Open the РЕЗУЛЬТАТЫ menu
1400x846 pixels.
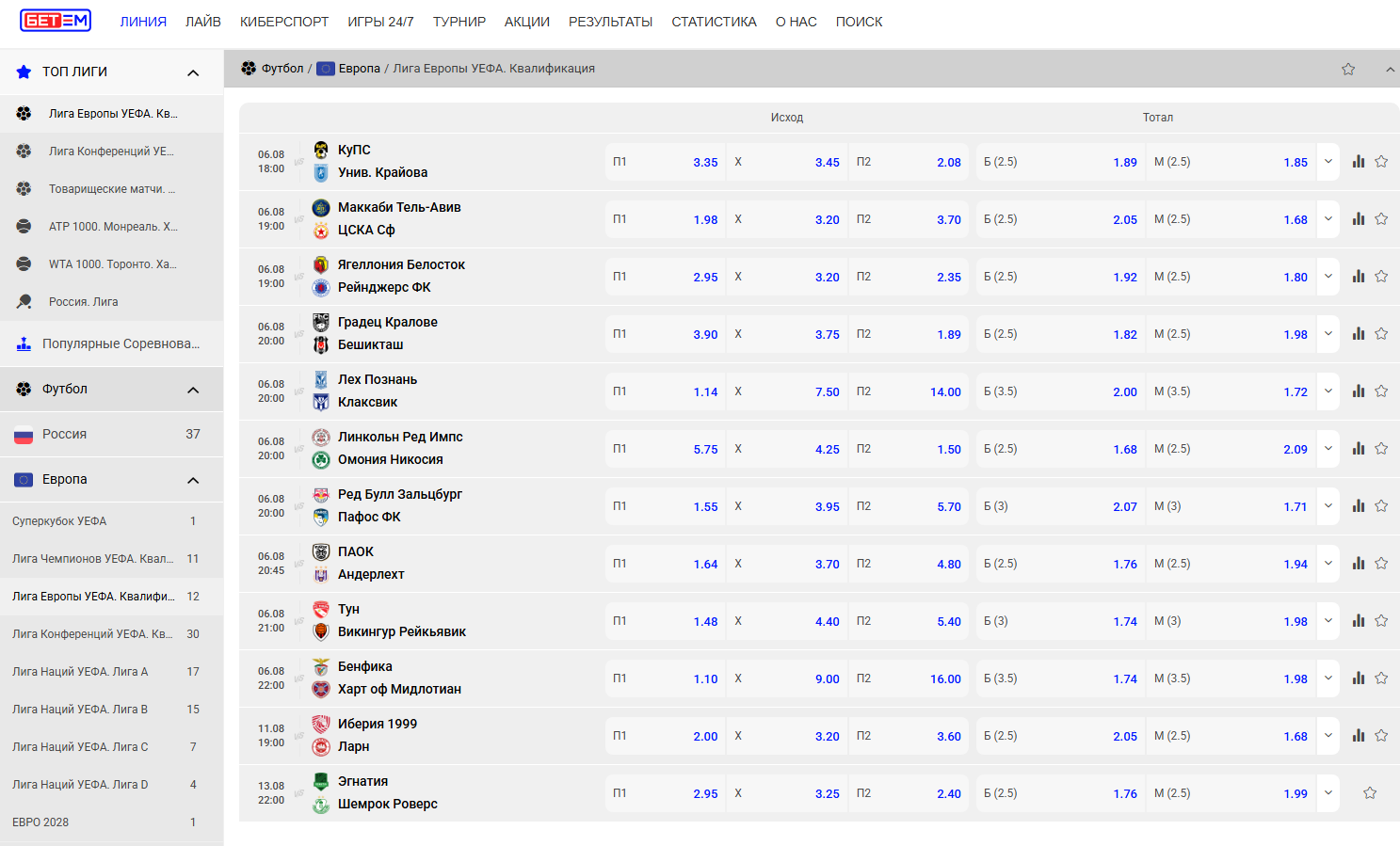(610, 22)
